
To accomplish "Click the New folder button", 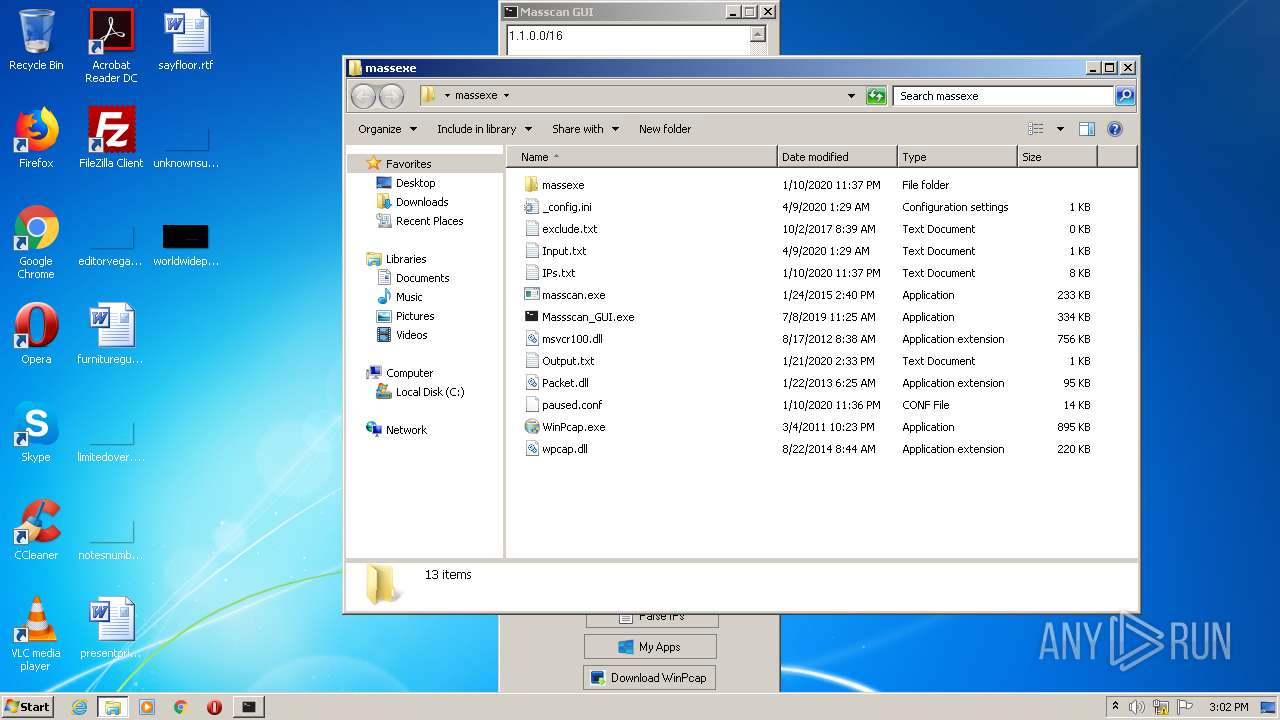I will click(665, 129).
